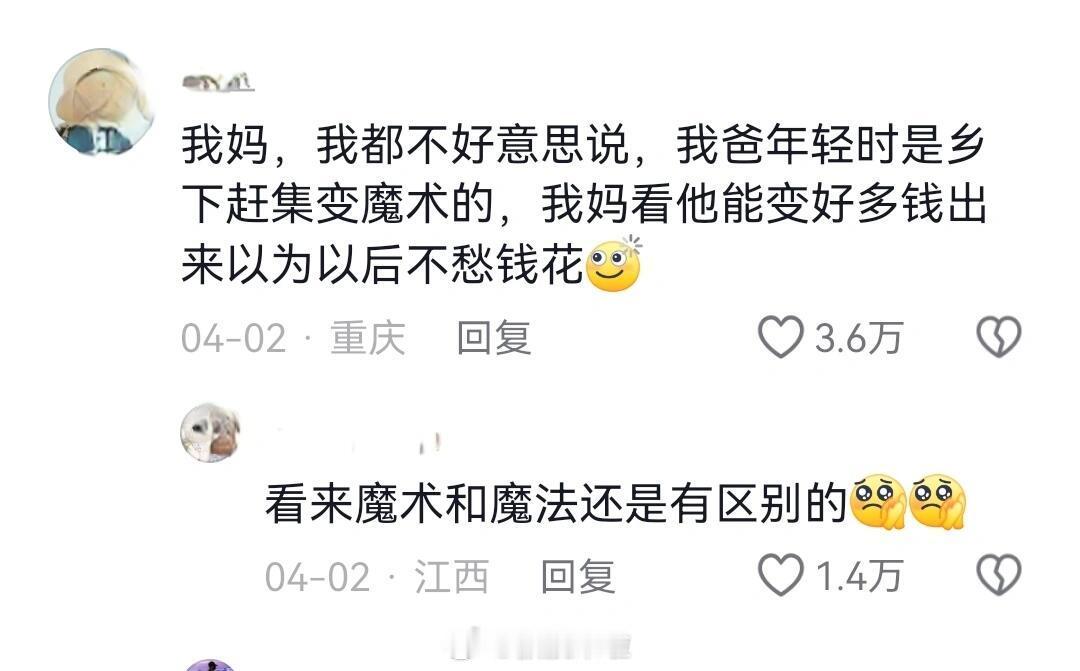
Task: Tap the 江西 location label
Action: pos(451,576)
